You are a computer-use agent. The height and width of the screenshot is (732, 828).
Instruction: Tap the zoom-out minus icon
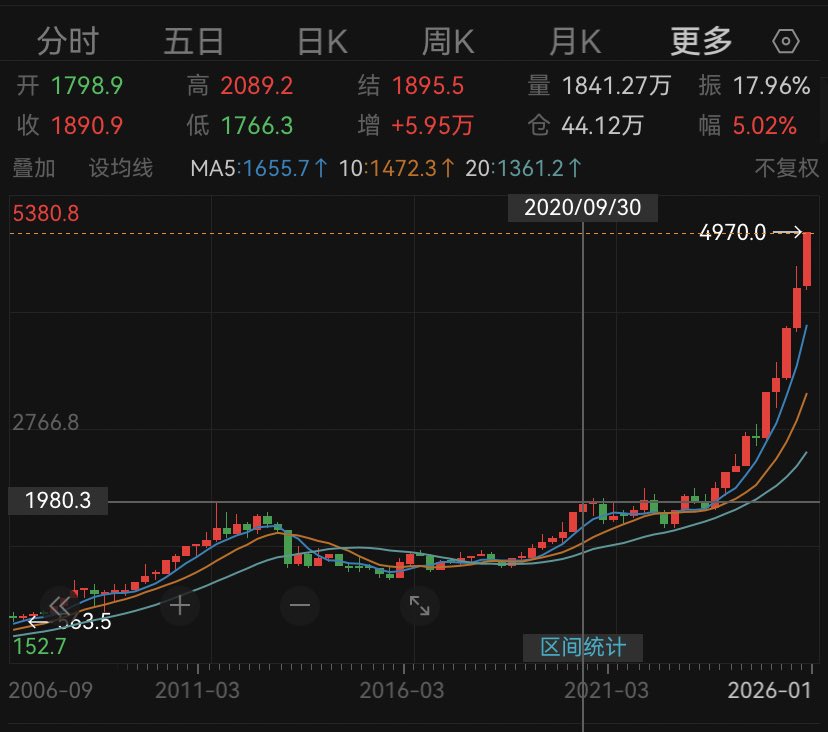click(299, 605)
